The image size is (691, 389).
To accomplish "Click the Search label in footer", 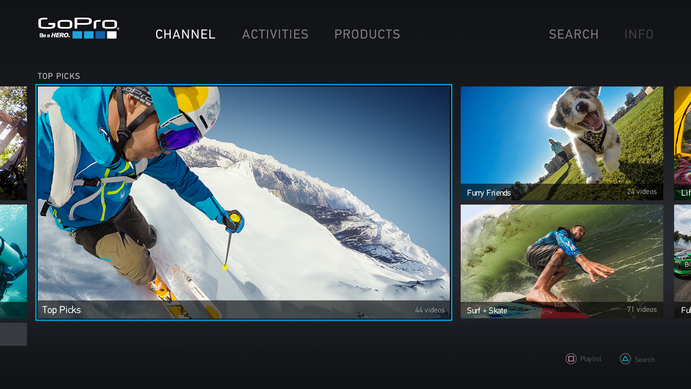I will (x=645, y=359).
